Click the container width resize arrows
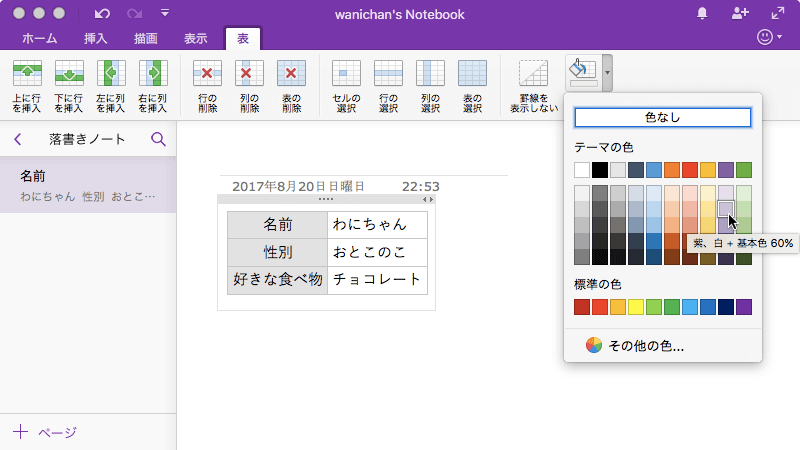This screenshot has width=800, height=450. 428,199
